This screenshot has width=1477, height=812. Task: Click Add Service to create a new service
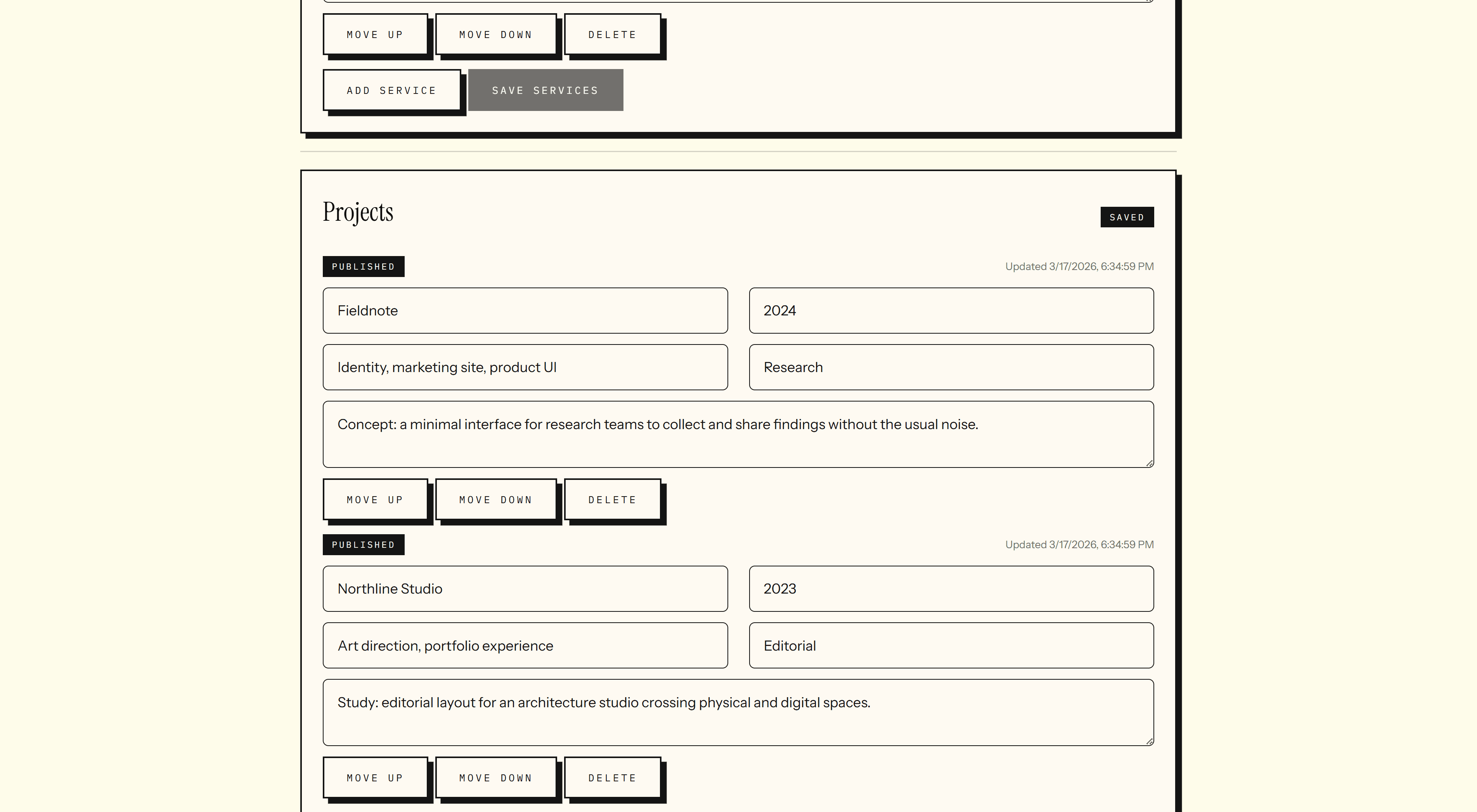pyautogui.click(x=391, y=90)
